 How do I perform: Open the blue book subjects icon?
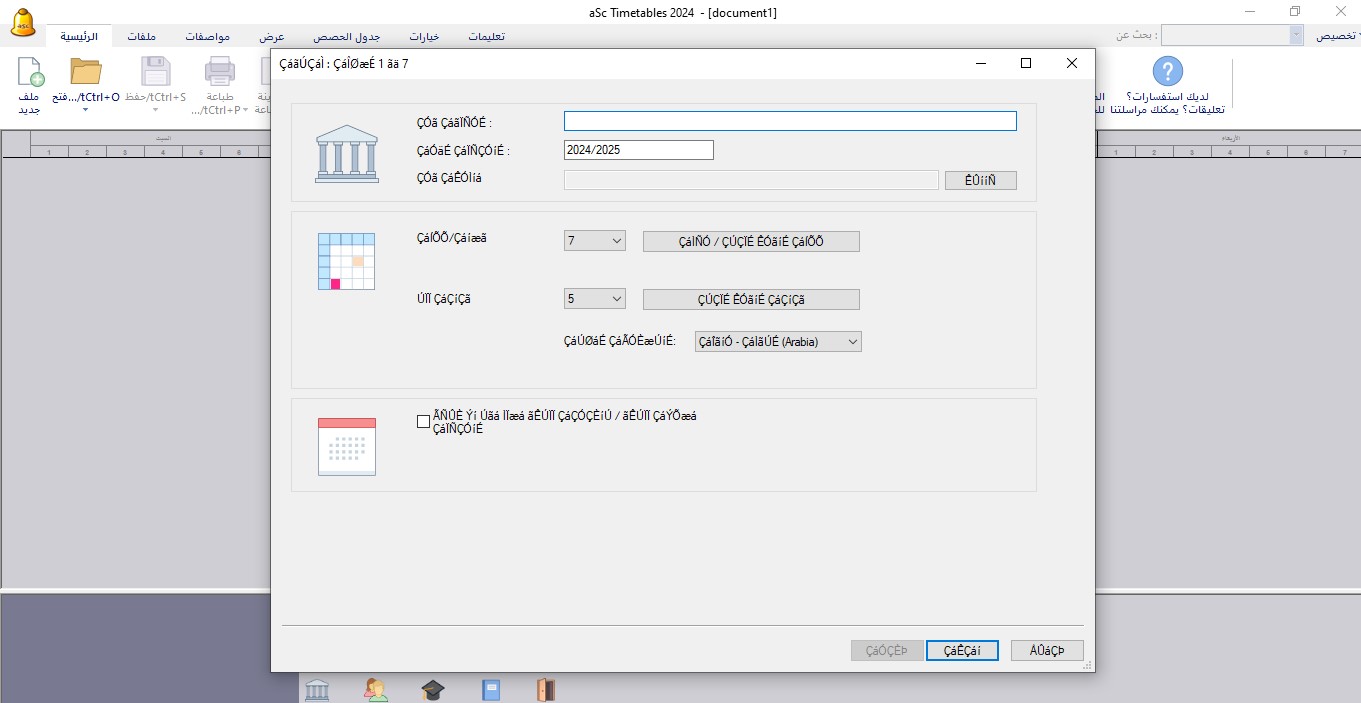tap(490, 689)
